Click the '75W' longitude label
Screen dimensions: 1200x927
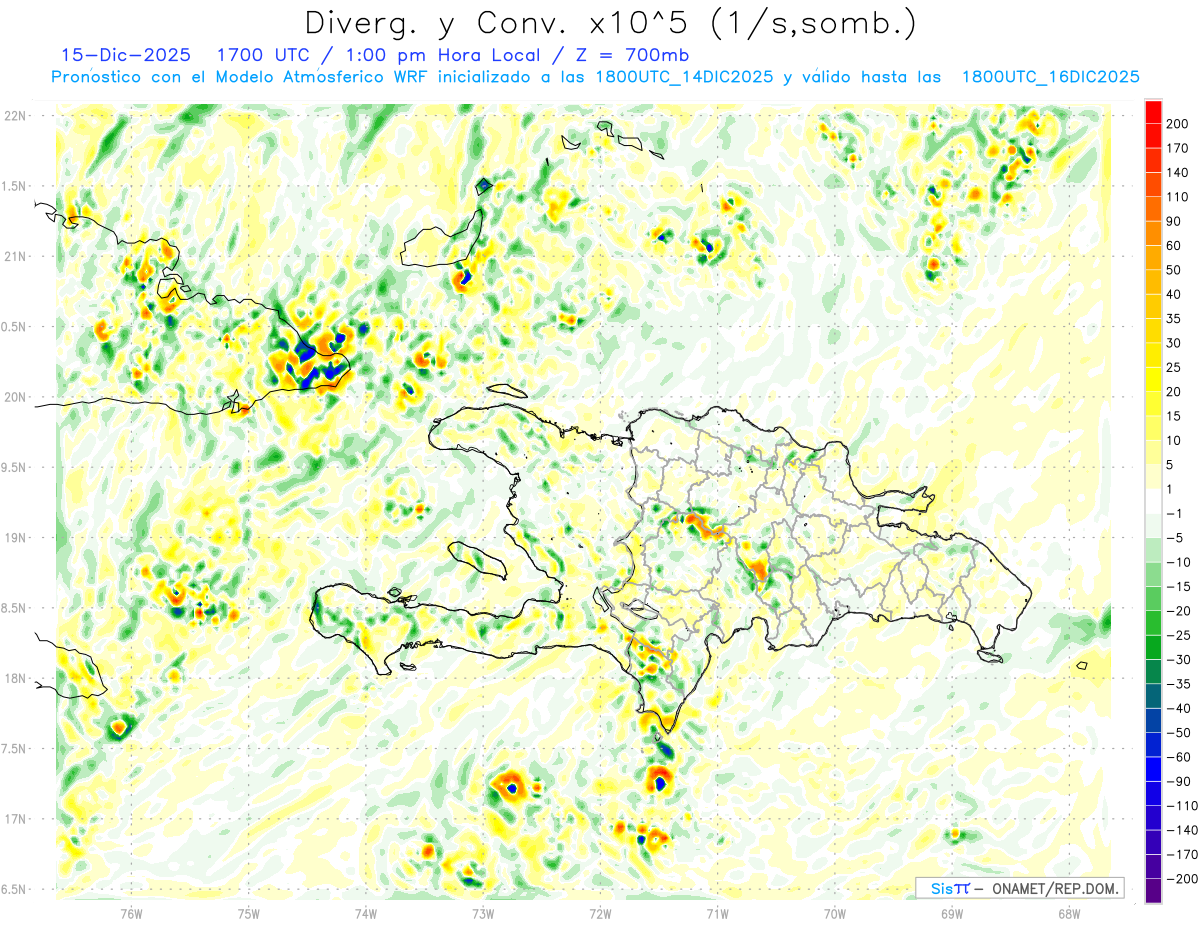tap(248, 913)
